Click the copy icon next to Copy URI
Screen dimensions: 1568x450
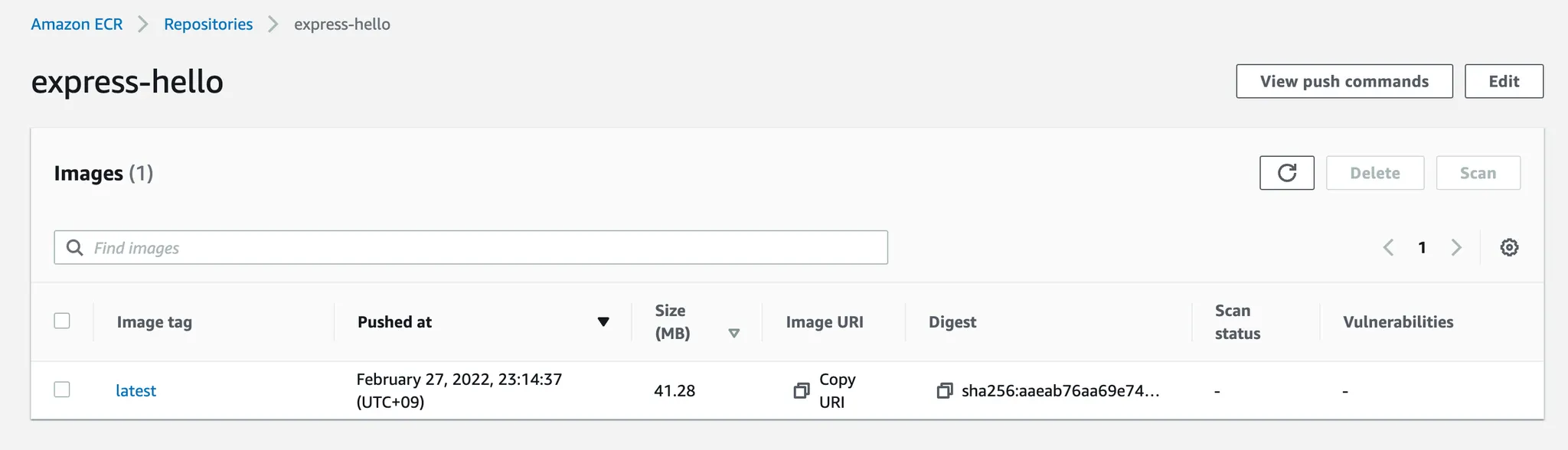[x=801, y=390]
